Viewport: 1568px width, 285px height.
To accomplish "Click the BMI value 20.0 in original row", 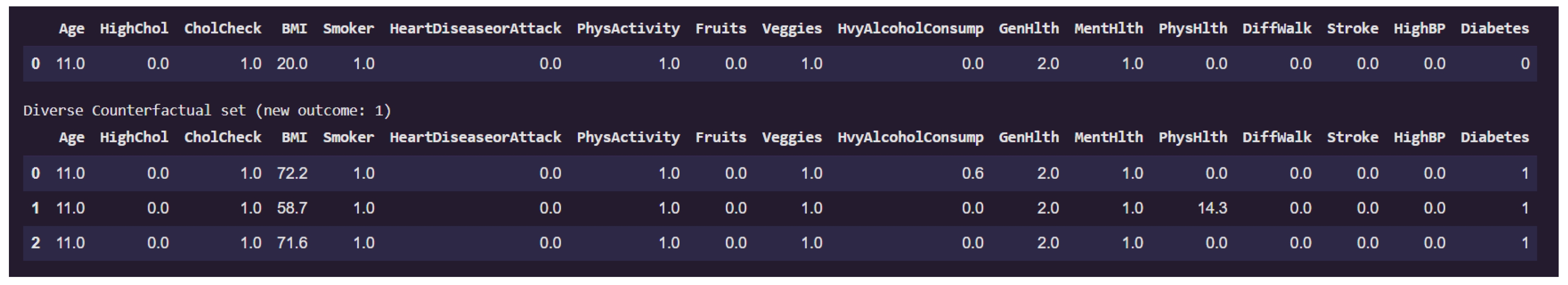I will [292, 64].
